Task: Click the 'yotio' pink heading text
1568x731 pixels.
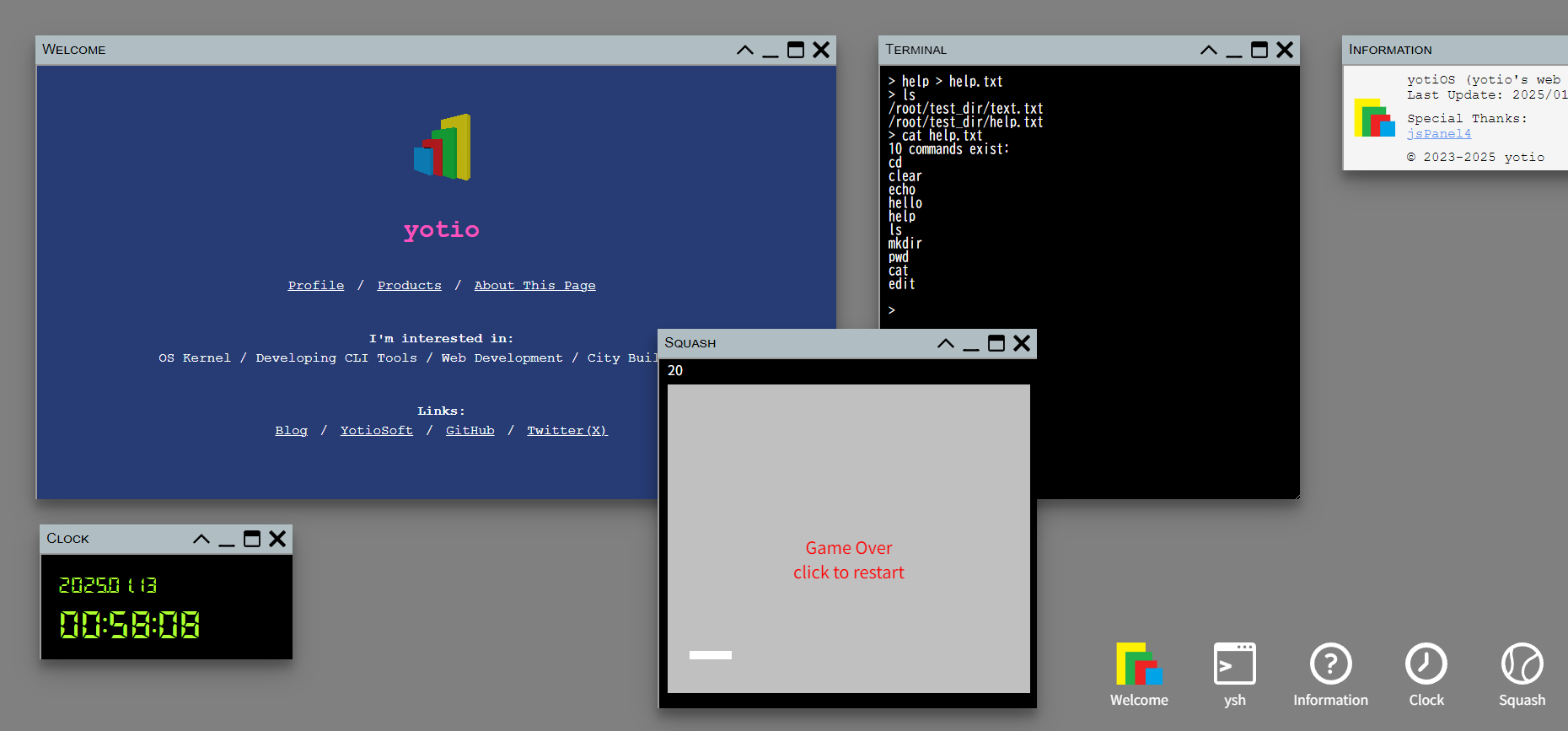Action: [x=442, y=229]
